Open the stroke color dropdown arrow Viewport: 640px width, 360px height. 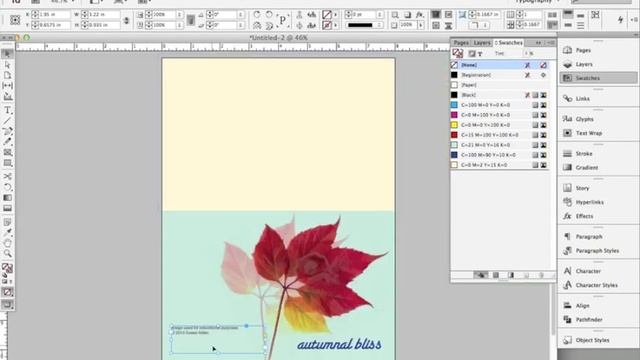pyautogui.click(x=336, y=25)
